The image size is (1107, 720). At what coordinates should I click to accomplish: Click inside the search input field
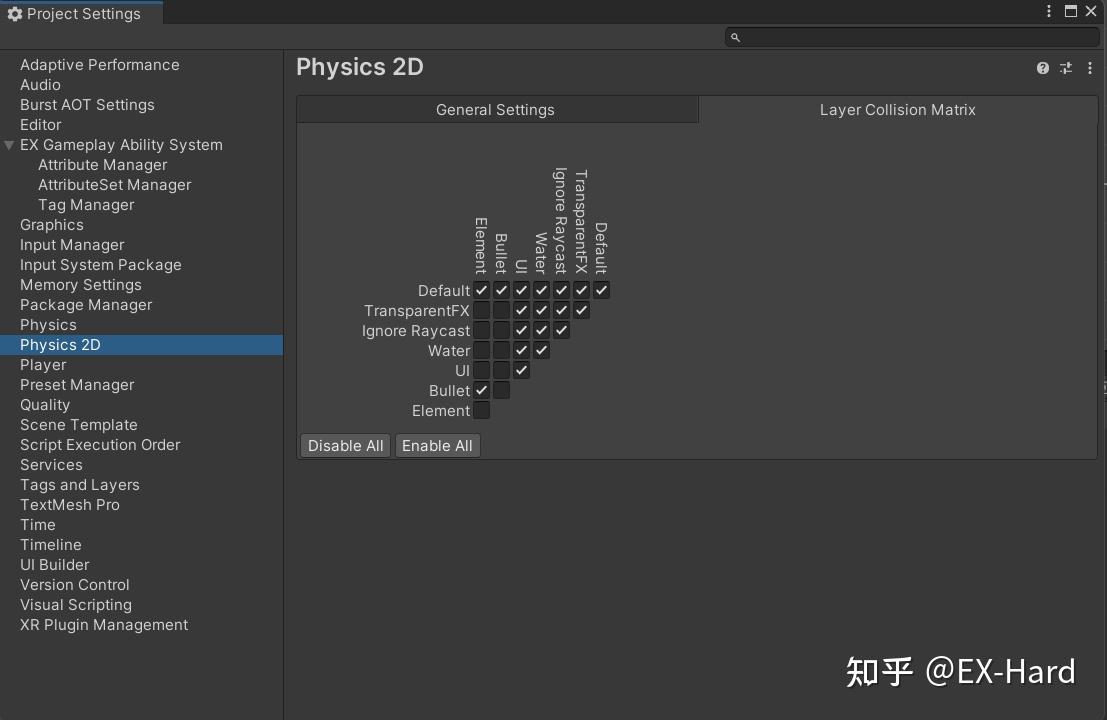[x=900, y=36]
